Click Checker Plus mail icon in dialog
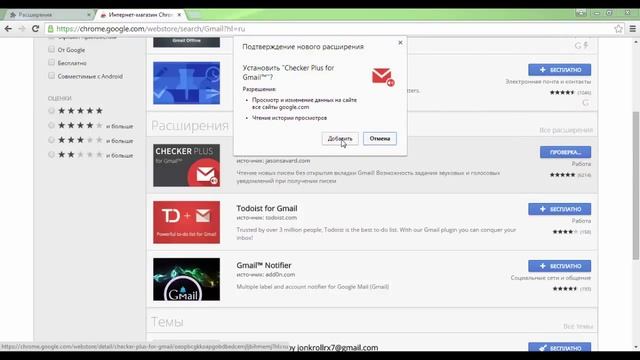The image size is (640, 360). point(383,77)
